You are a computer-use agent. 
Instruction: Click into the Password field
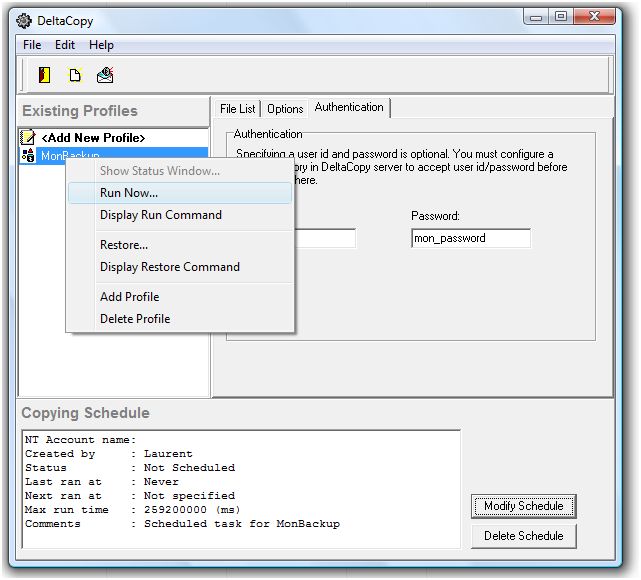[471, 238]
